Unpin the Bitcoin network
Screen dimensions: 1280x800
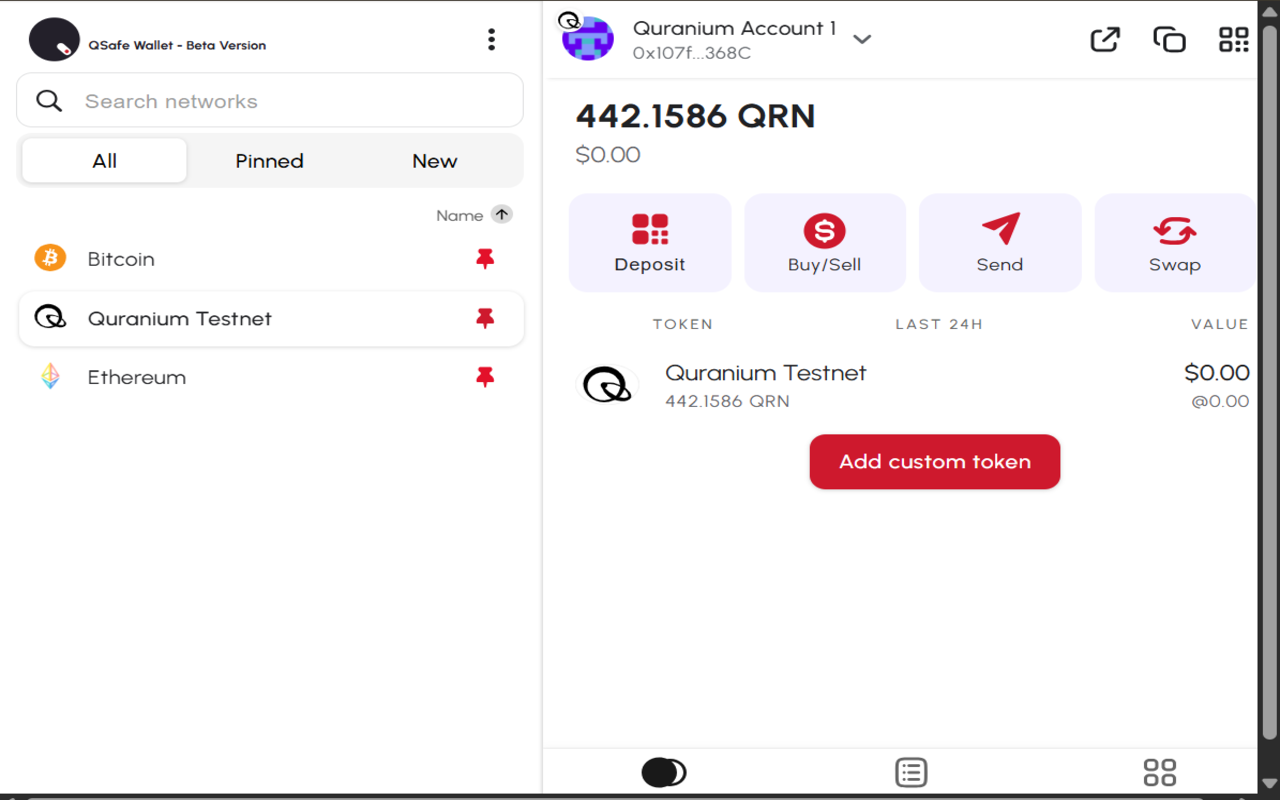point(485,259)
